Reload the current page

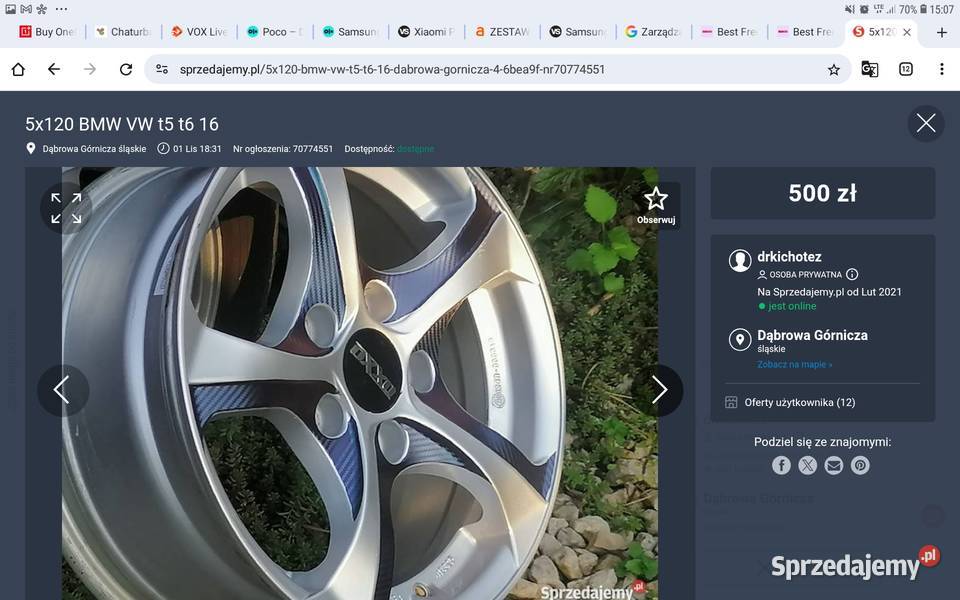tap(124, 69)
